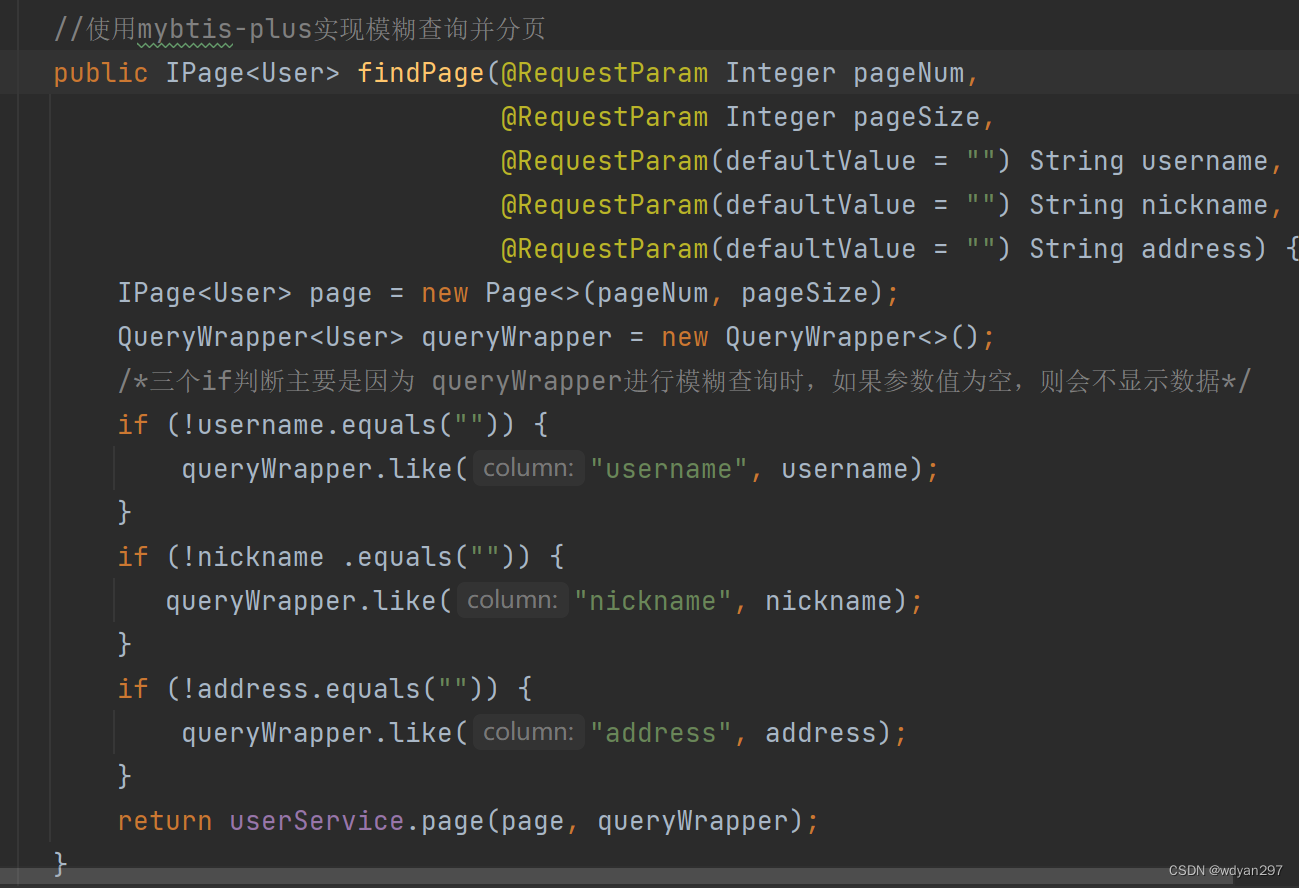Click the return keyword
The image size is (1299, 888).
click(x=165, y=821)
